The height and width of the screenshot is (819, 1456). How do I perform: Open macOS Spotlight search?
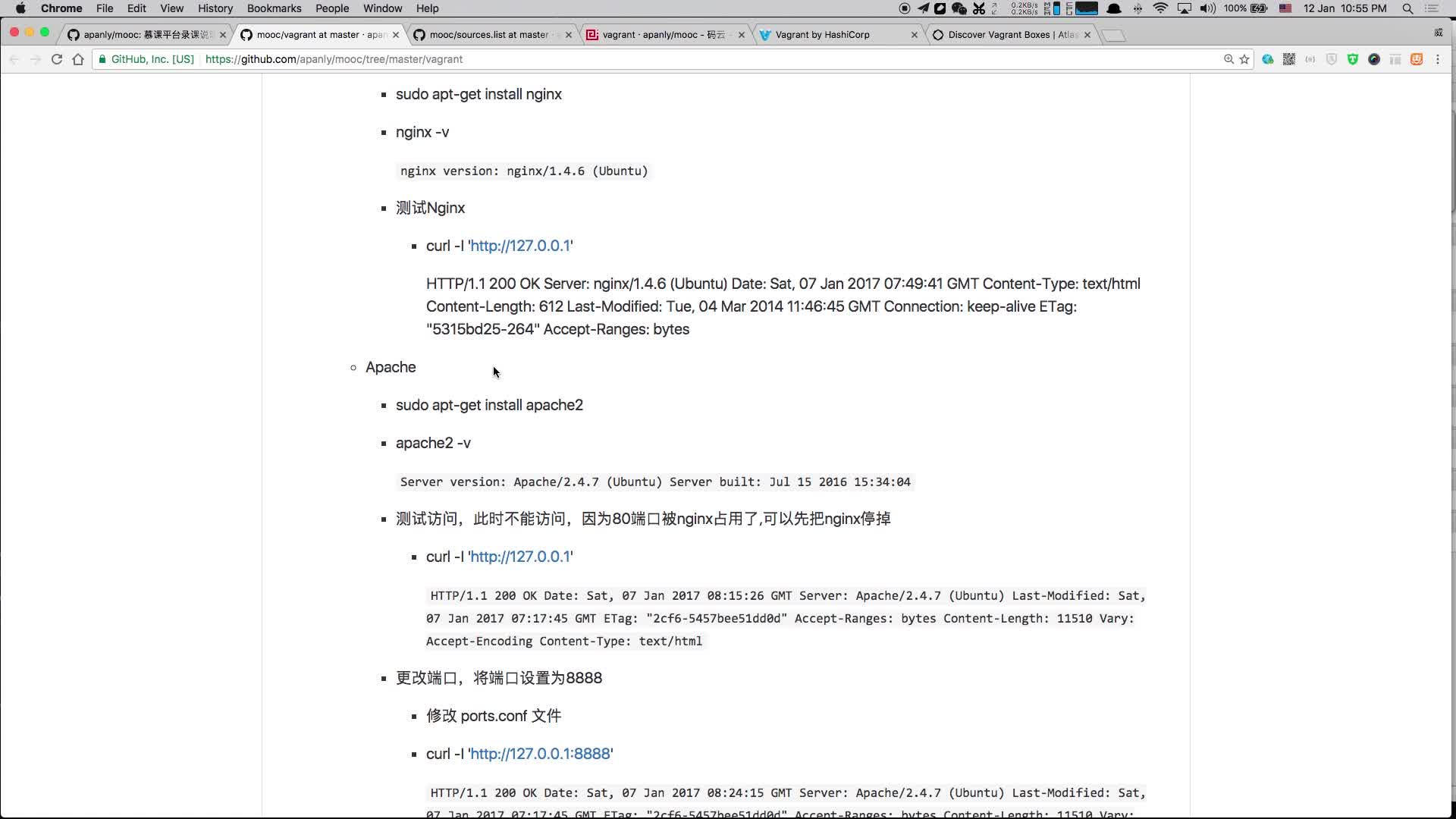click(1407, 8)
